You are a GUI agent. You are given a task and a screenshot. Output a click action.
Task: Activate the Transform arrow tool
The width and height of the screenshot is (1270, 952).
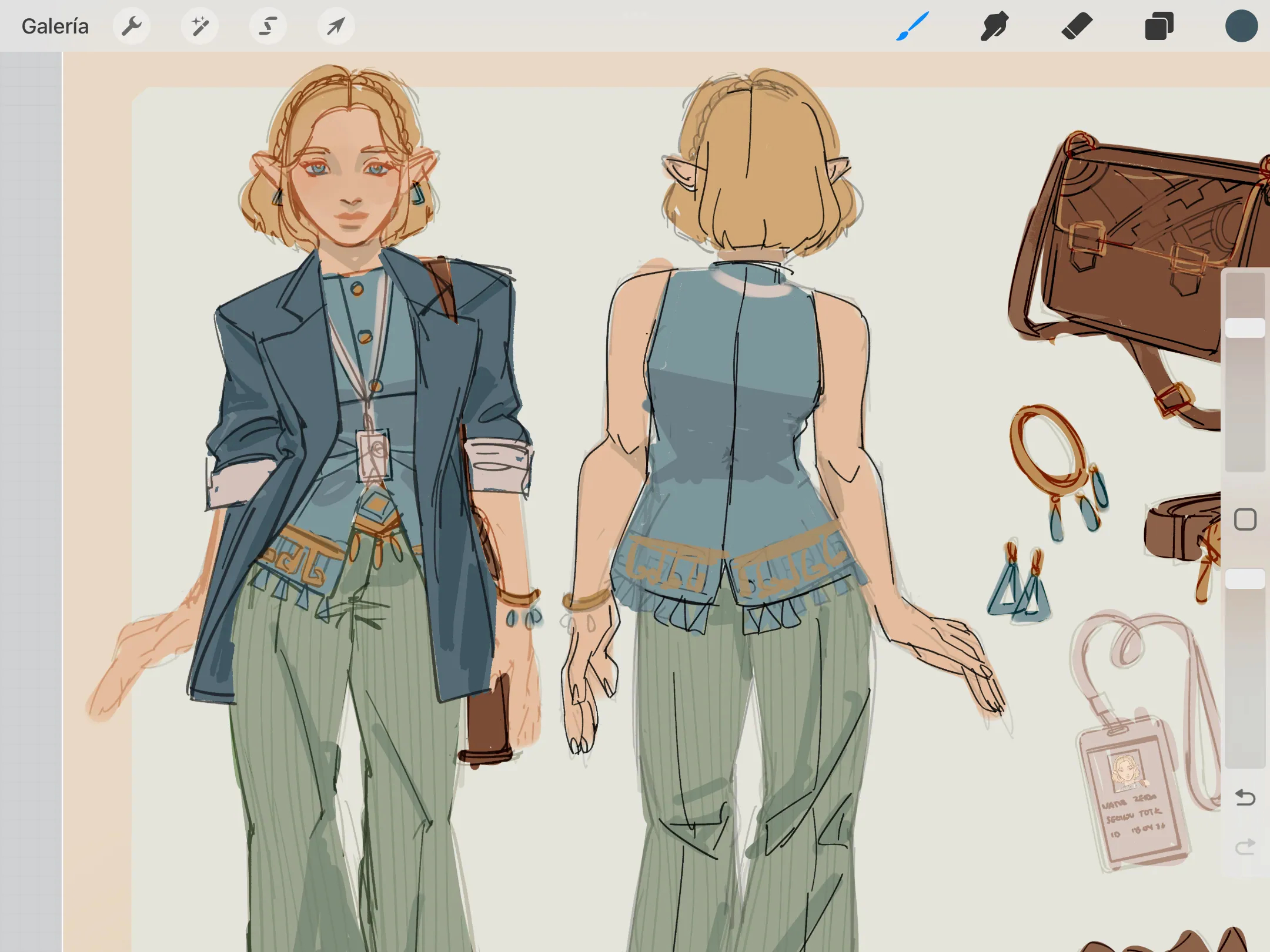(336, 26)
